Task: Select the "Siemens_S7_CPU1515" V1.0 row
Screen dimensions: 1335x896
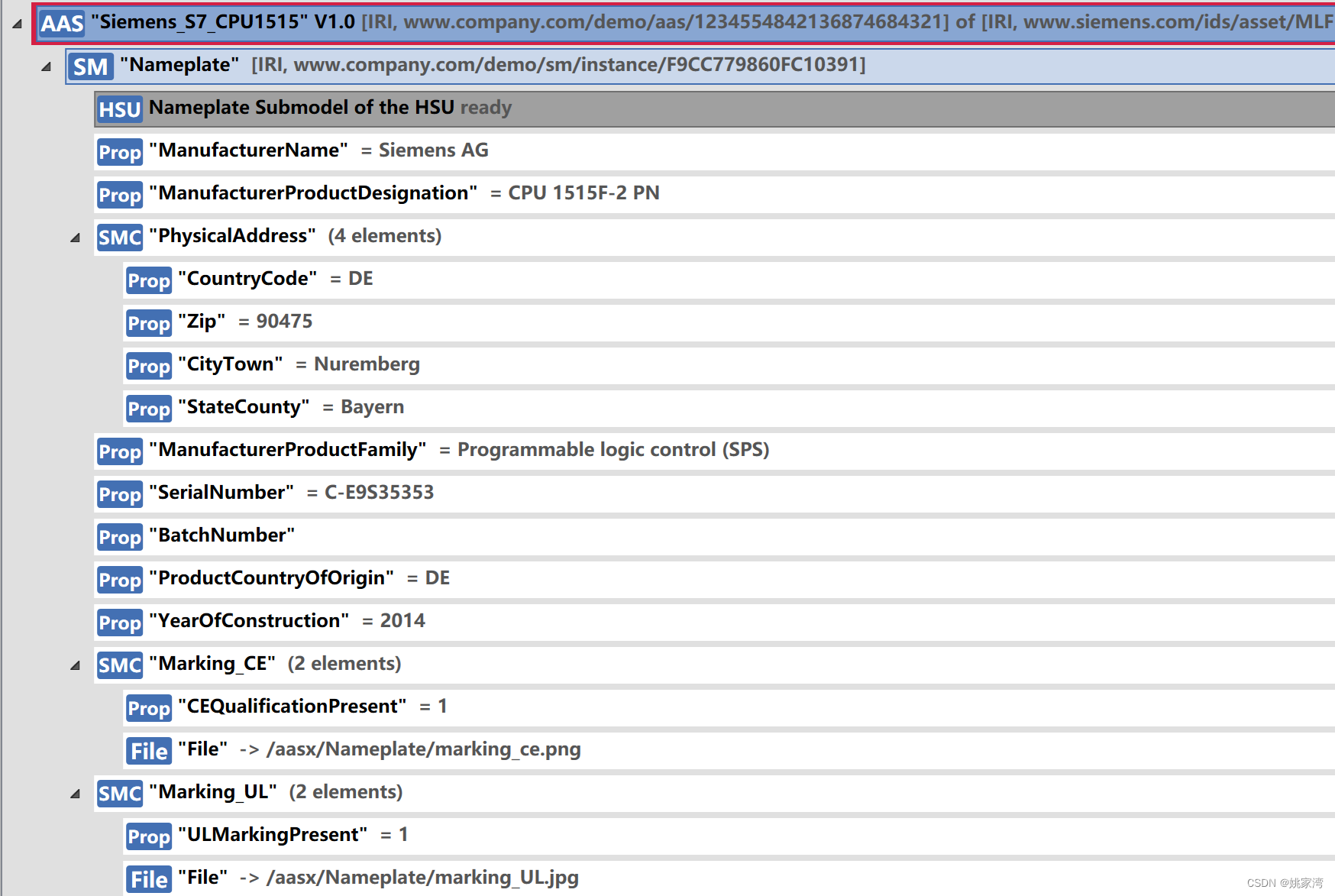Action: [x=685, y=23]
